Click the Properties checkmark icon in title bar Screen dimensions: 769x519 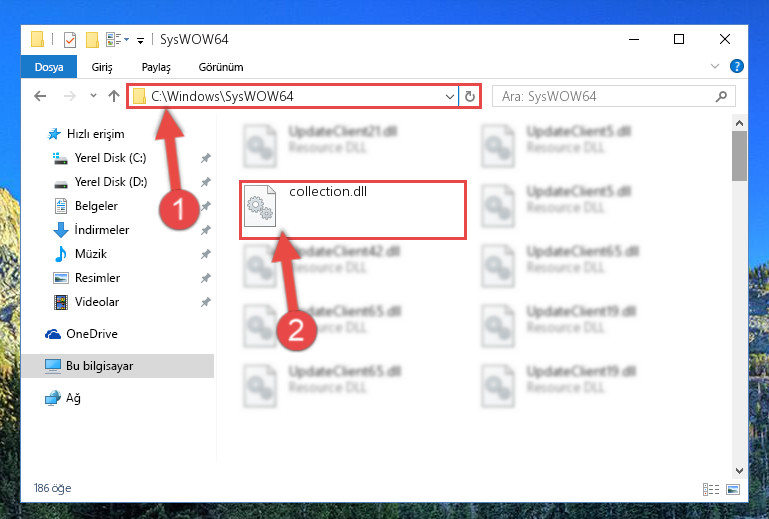click(x=70, y=40)
